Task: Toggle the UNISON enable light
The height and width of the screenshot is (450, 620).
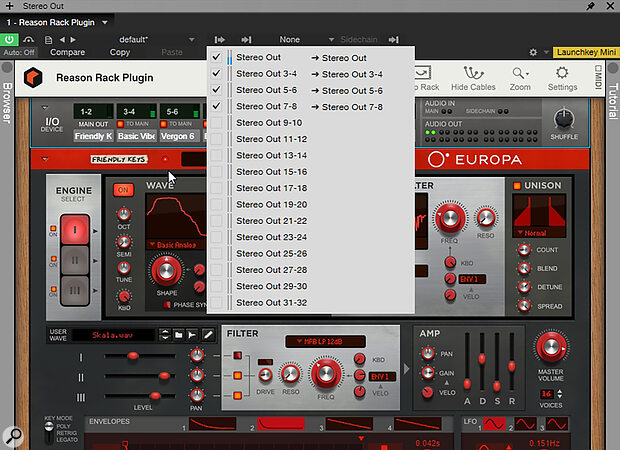Action: coord(517,185)
